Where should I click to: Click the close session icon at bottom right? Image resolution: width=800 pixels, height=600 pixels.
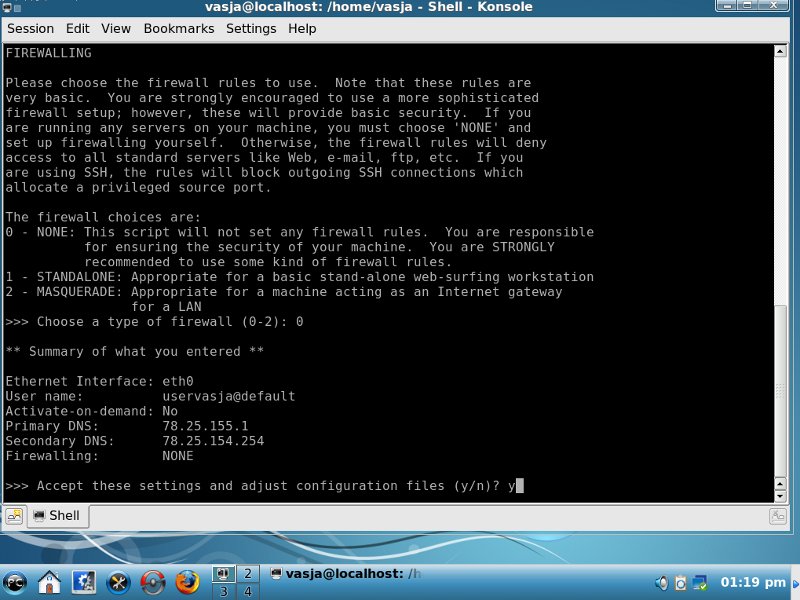[778, 517]
